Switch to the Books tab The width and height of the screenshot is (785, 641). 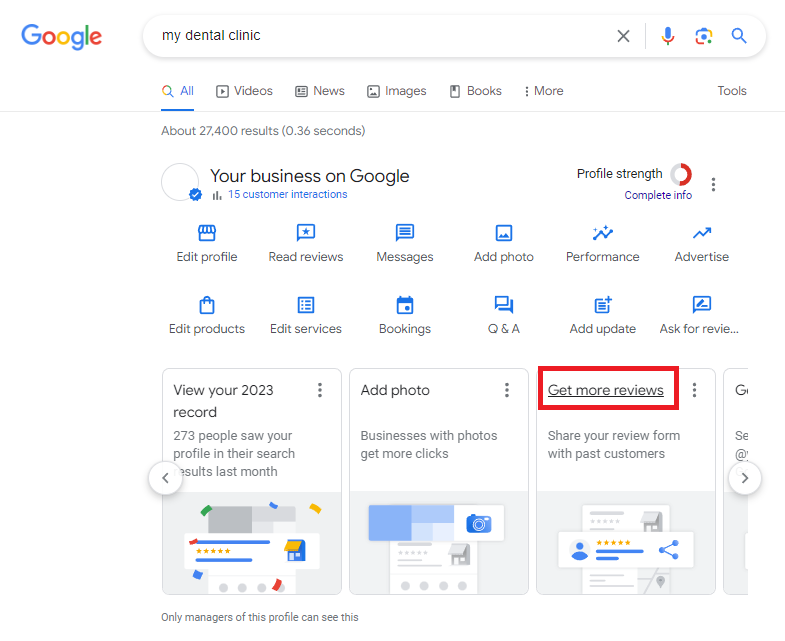pos(476,91)
